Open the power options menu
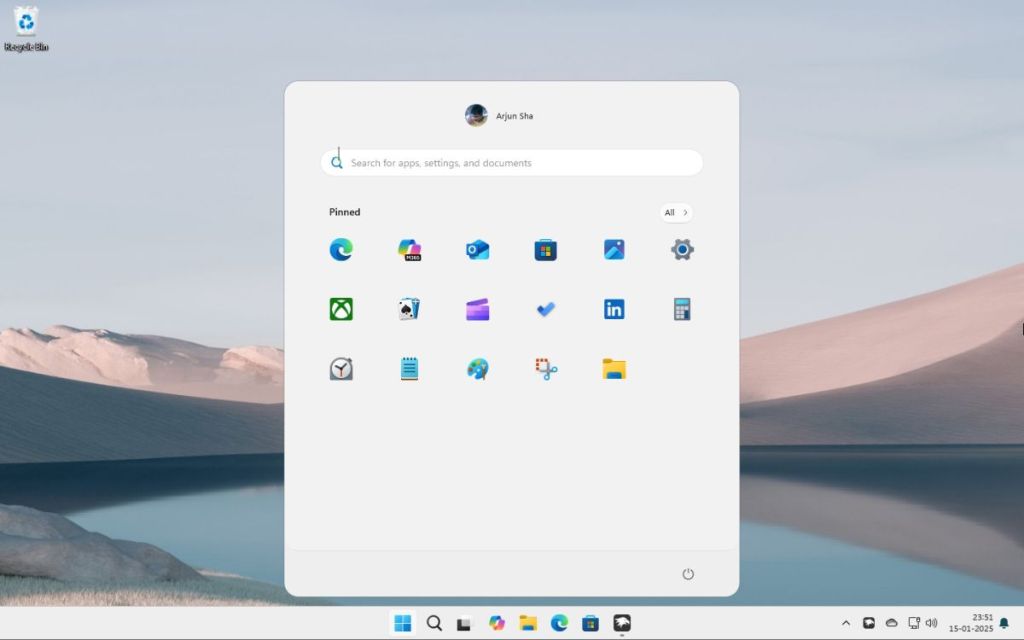Screen dimensions: 1024x640 coord(688,574)
